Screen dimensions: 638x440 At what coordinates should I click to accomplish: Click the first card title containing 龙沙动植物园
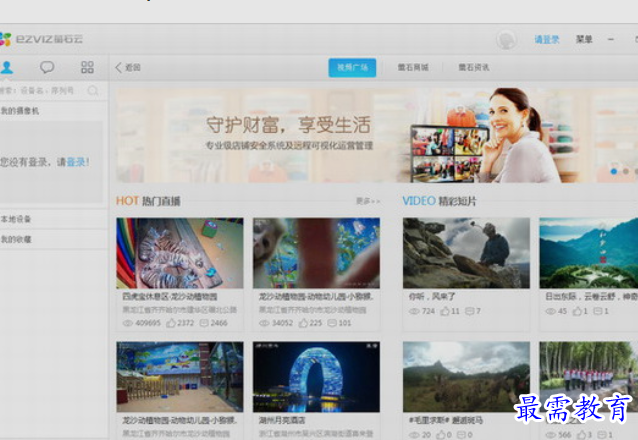coord(170,297)
